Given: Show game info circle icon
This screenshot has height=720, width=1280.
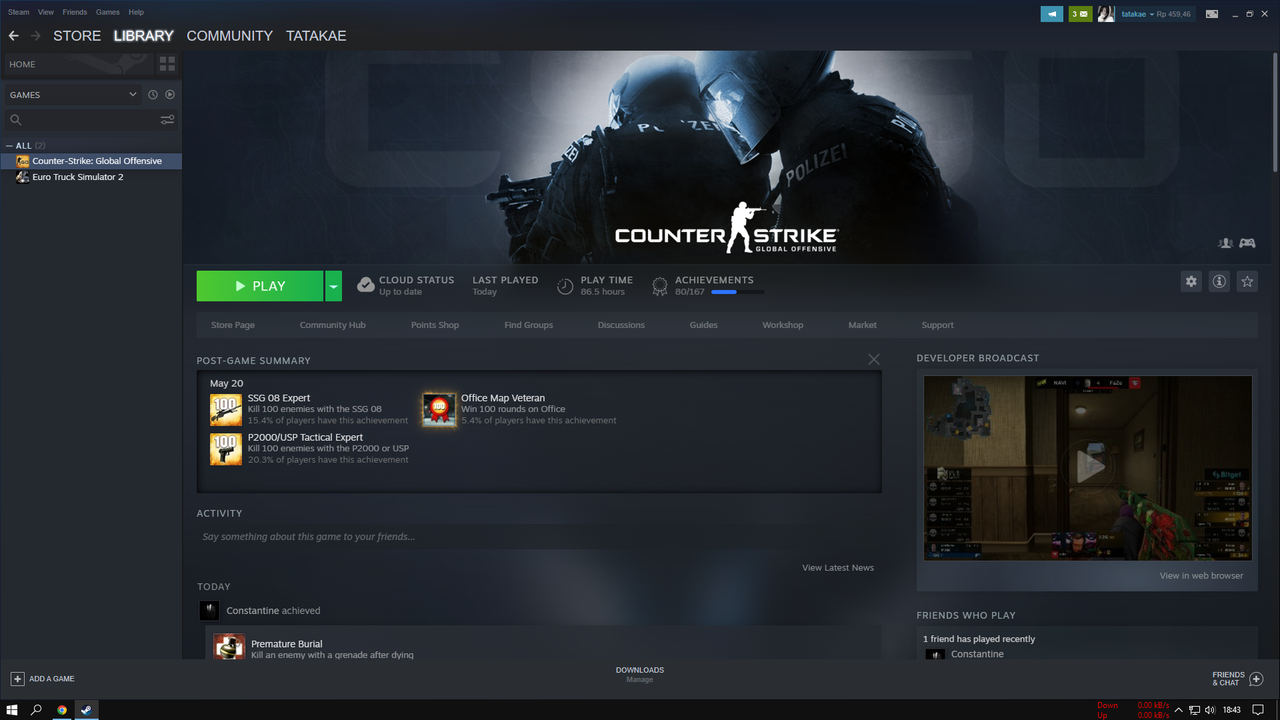Looking at the screenshot, I should click(1219, 282).
